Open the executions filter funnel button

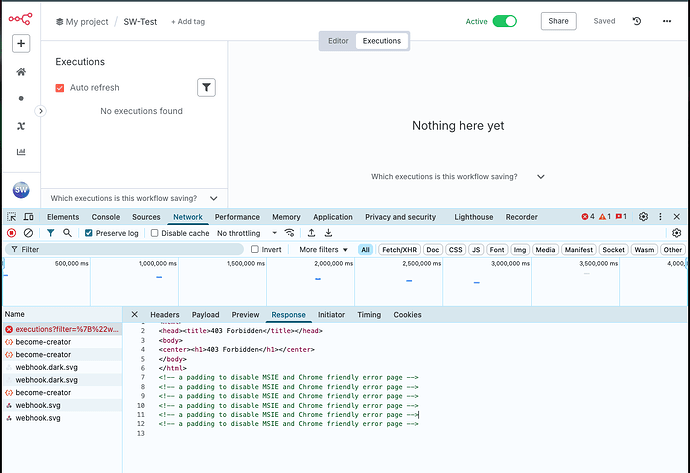click(x=206, y=87)
